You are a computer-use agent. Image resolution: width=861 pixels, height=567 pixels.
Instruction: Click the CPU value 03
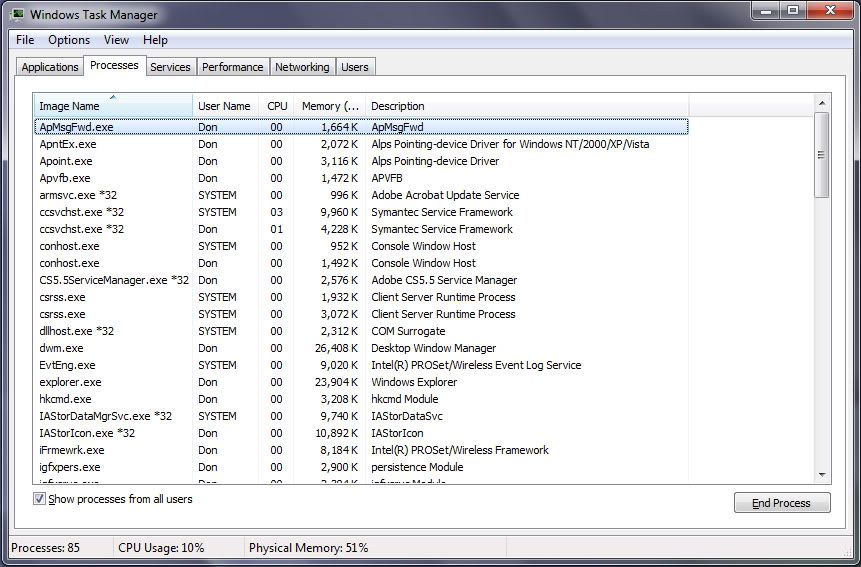pos(276,212)
